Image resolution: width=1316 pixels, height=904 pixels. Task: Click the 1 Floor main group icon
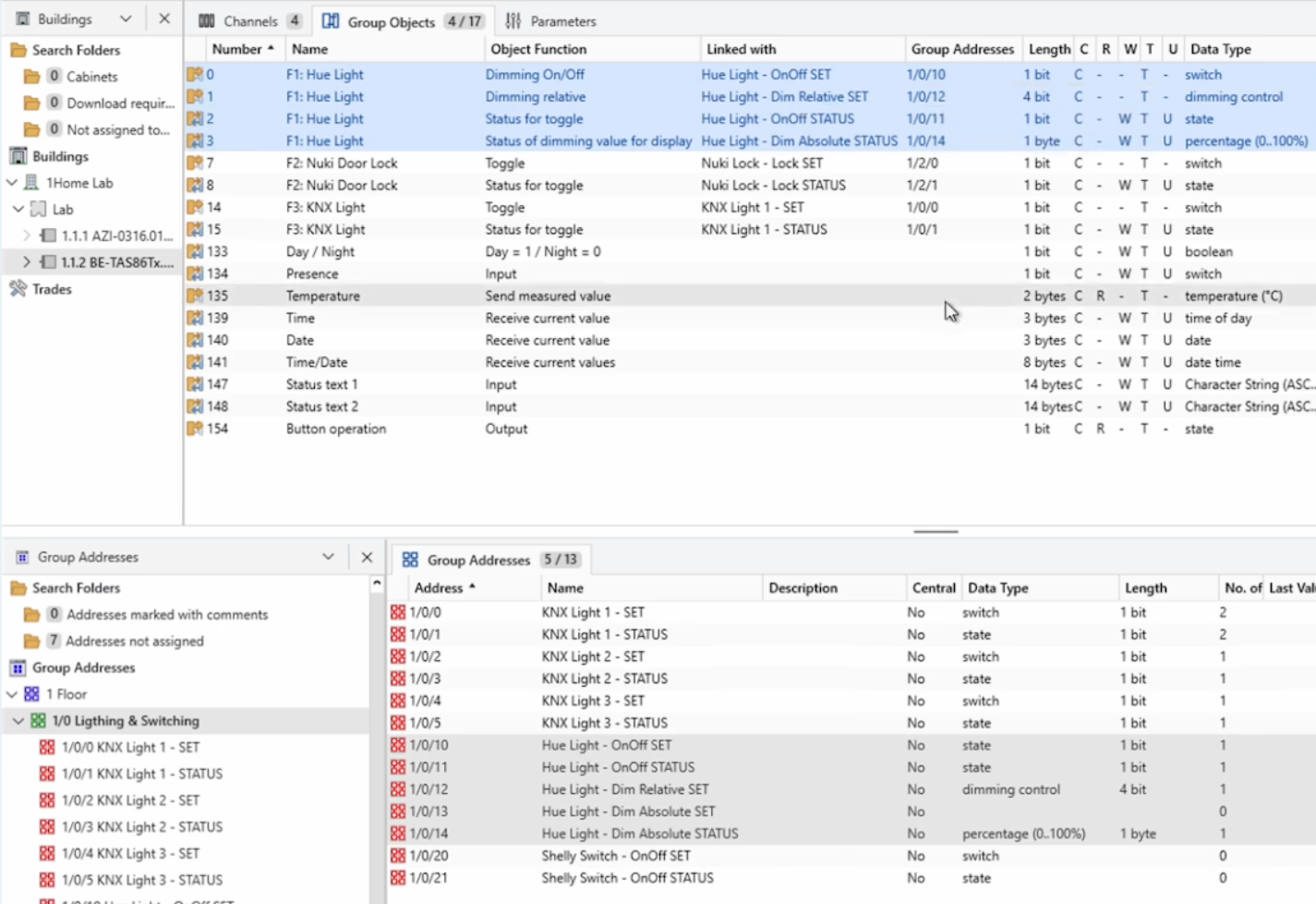tap(31, 694)
